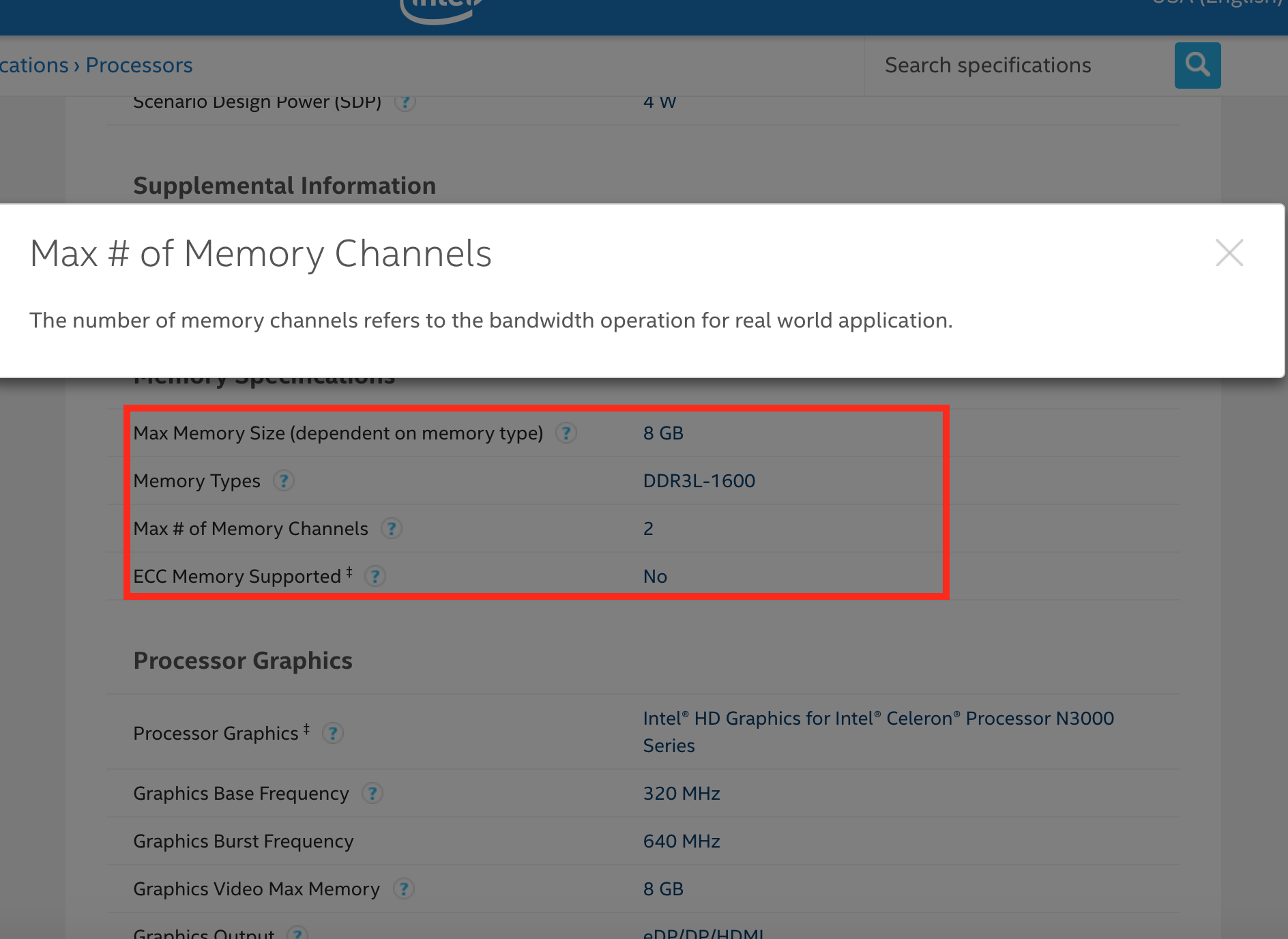The image size is (1288, 939).
Task: Open help for Scenario Design Power
Action: (x=405, y=102)
